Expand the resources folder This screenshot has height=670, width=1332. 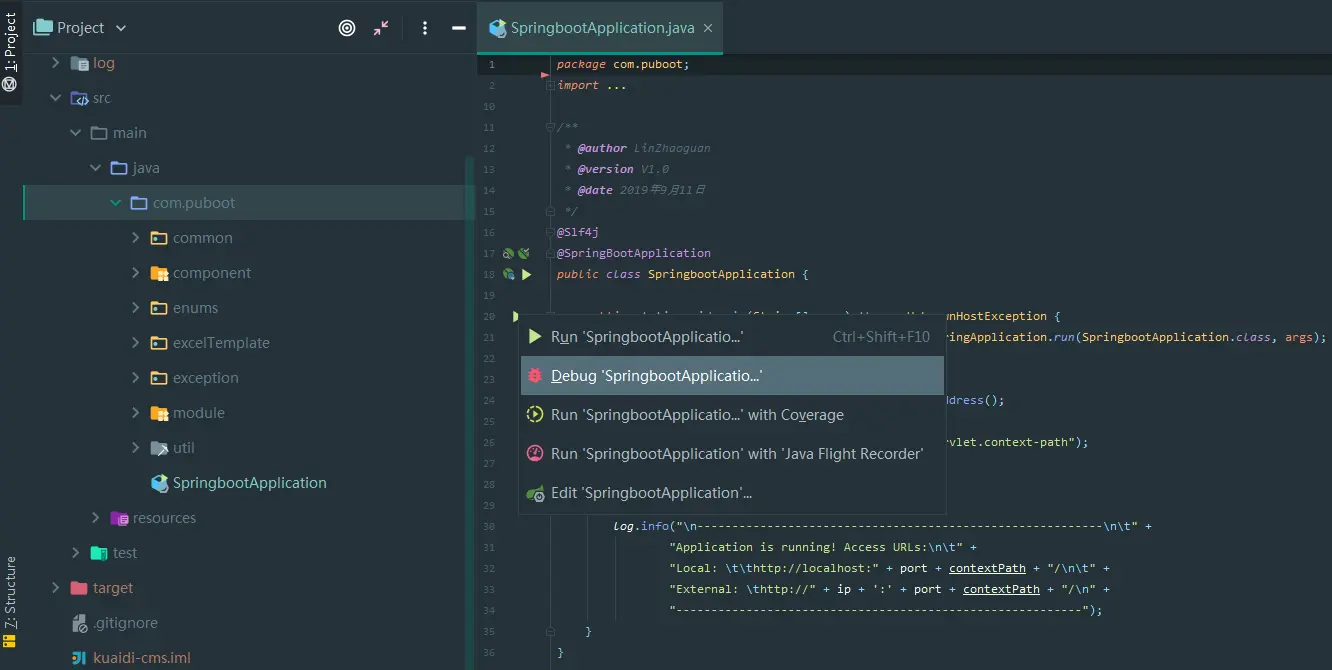pos(96,518)
